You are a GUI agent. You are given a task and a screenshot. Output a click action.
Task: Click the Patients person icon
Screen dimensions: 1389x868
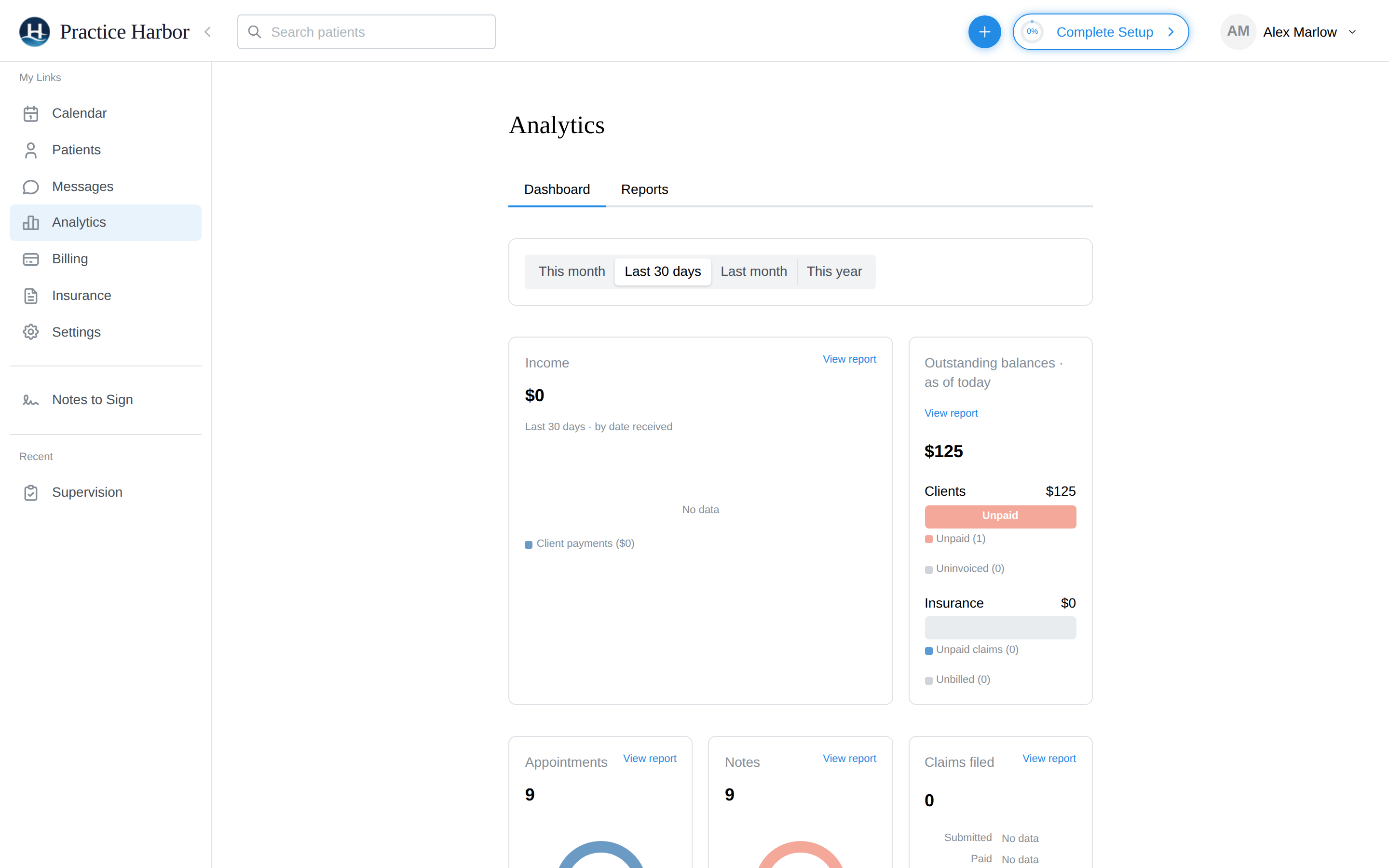pyautogui.click(x=31, y=150)
